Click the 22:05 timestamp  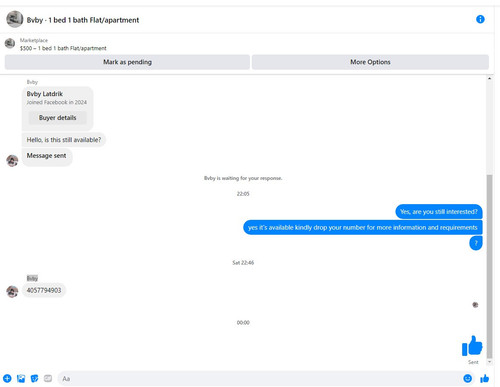[243, 194]
